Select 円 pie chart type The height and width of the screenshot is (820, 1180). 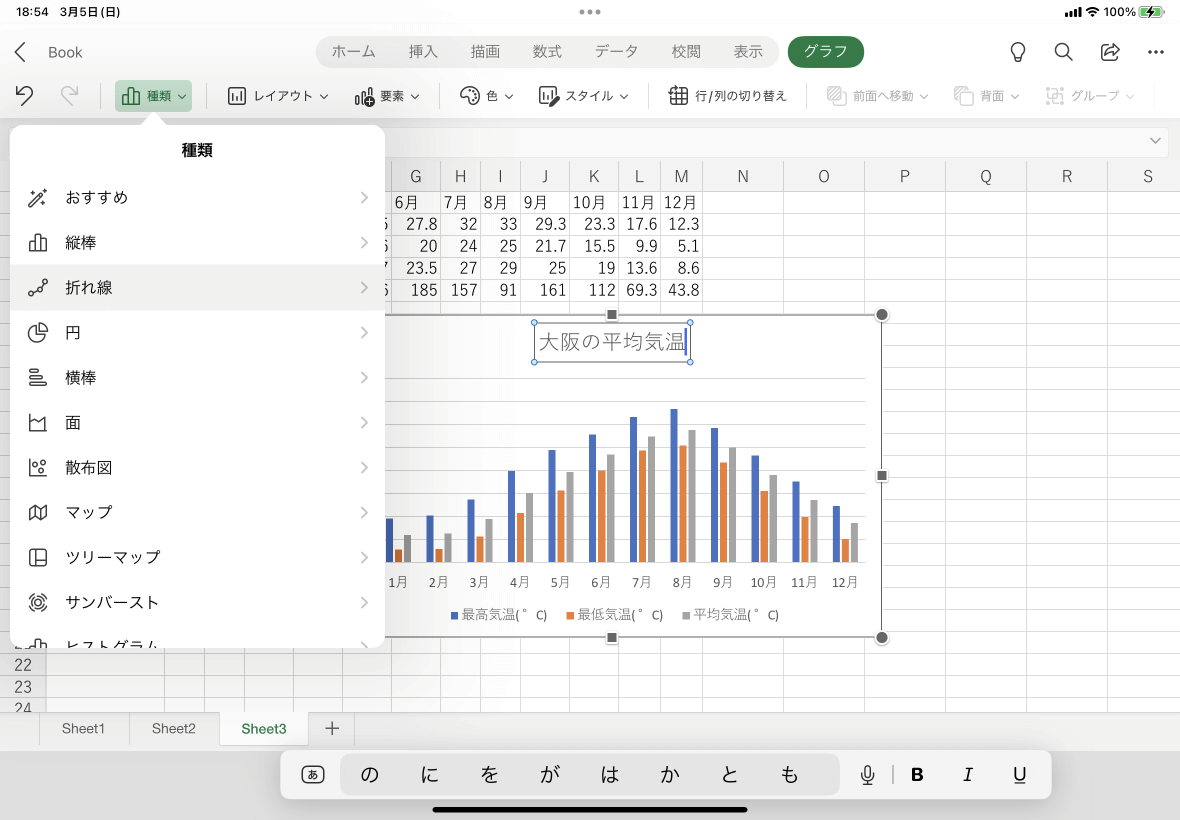pyautogui.click(x=197, y=333)
